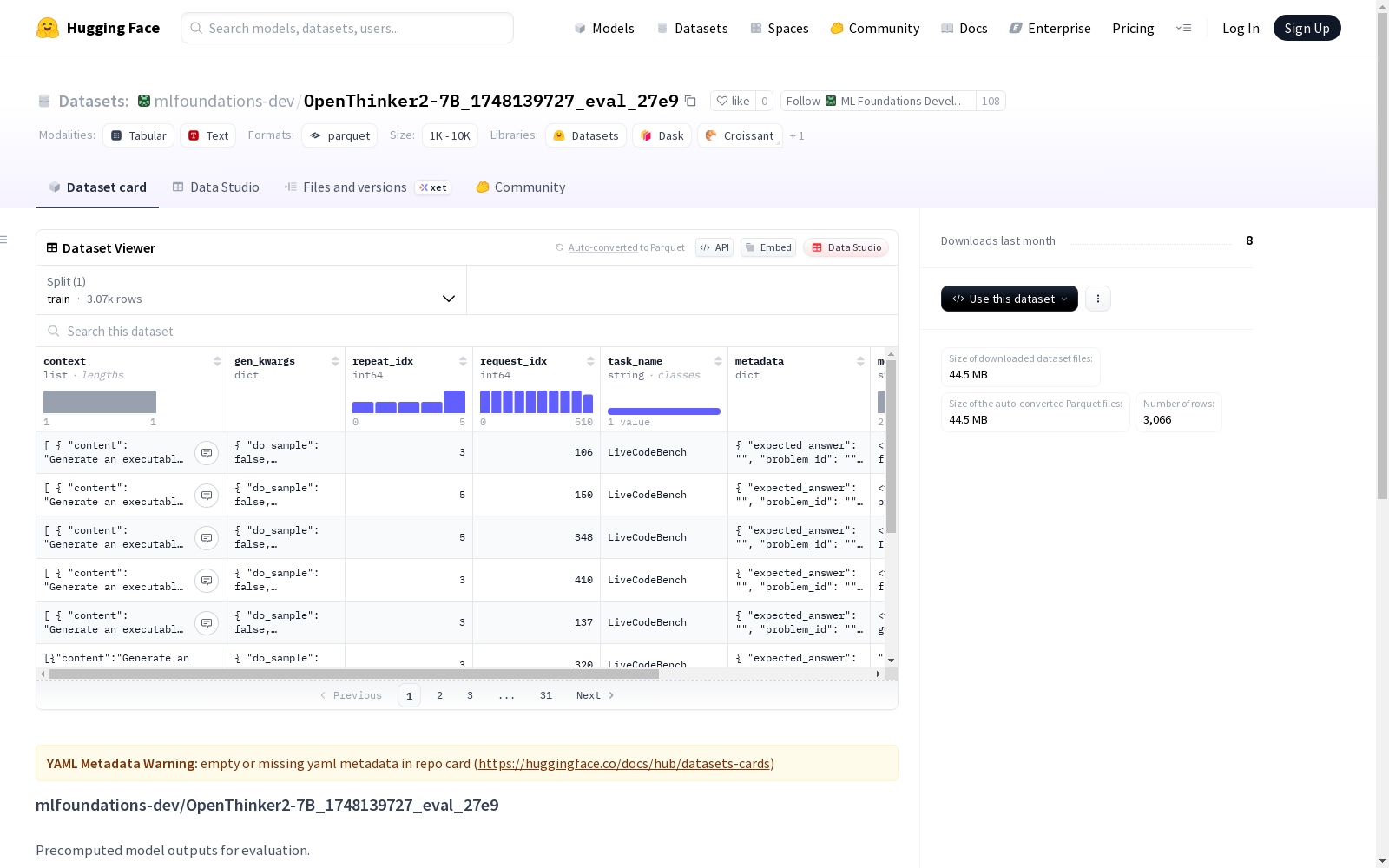
Task: Select the Dask library tag
Action: click(662, 135)
